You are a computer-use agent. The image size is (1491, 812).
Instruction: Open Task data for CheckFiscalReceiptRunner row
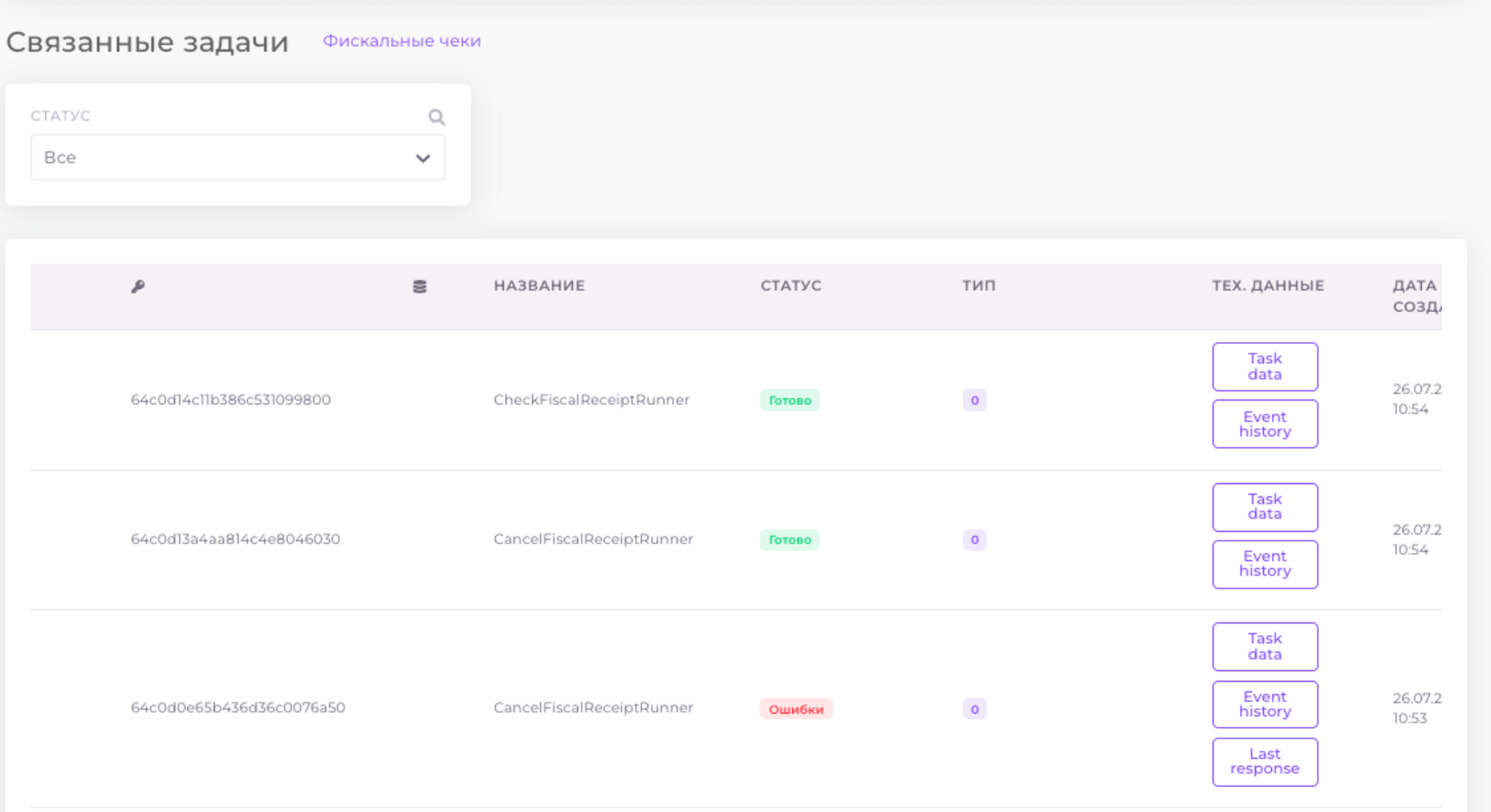pos(1264,367)
